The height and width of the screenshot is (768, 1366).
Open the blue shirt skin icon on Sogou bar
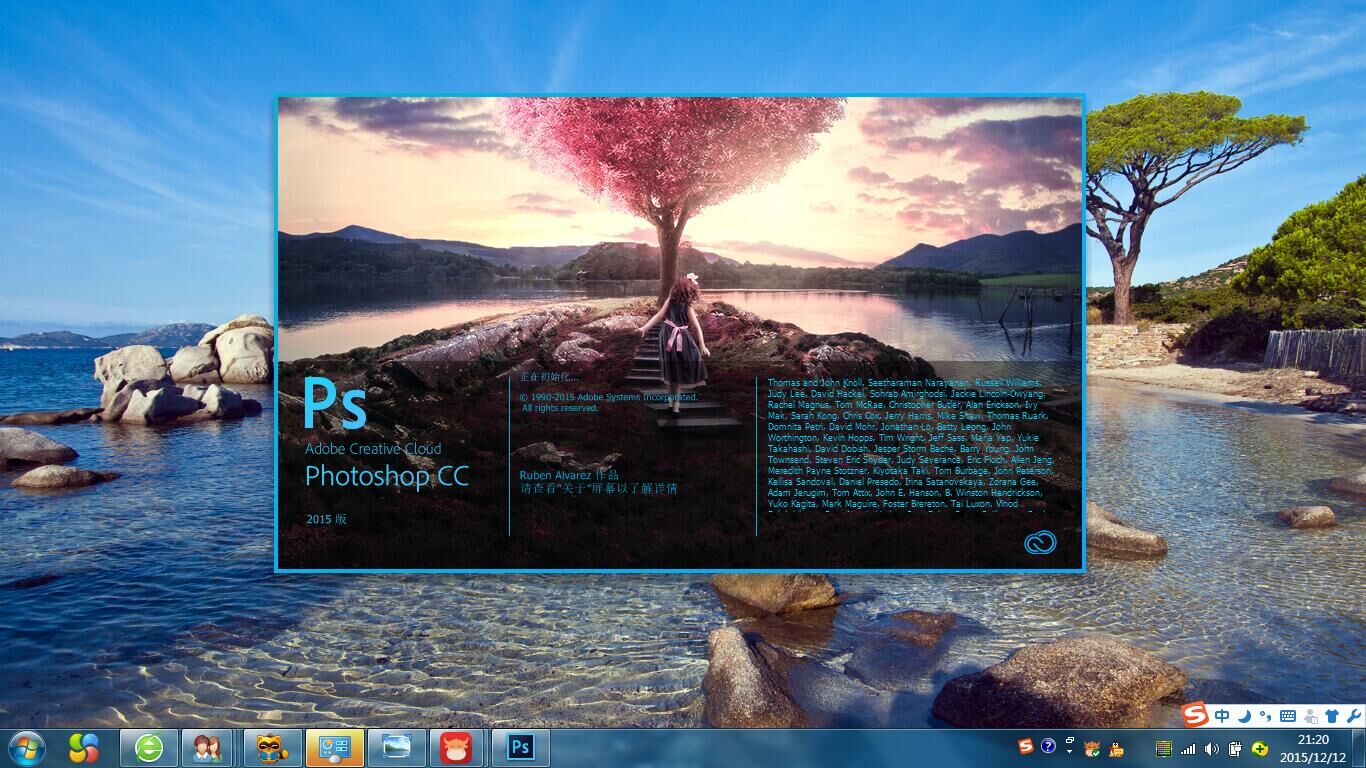pyautogui.click(x=1332, y=716)
